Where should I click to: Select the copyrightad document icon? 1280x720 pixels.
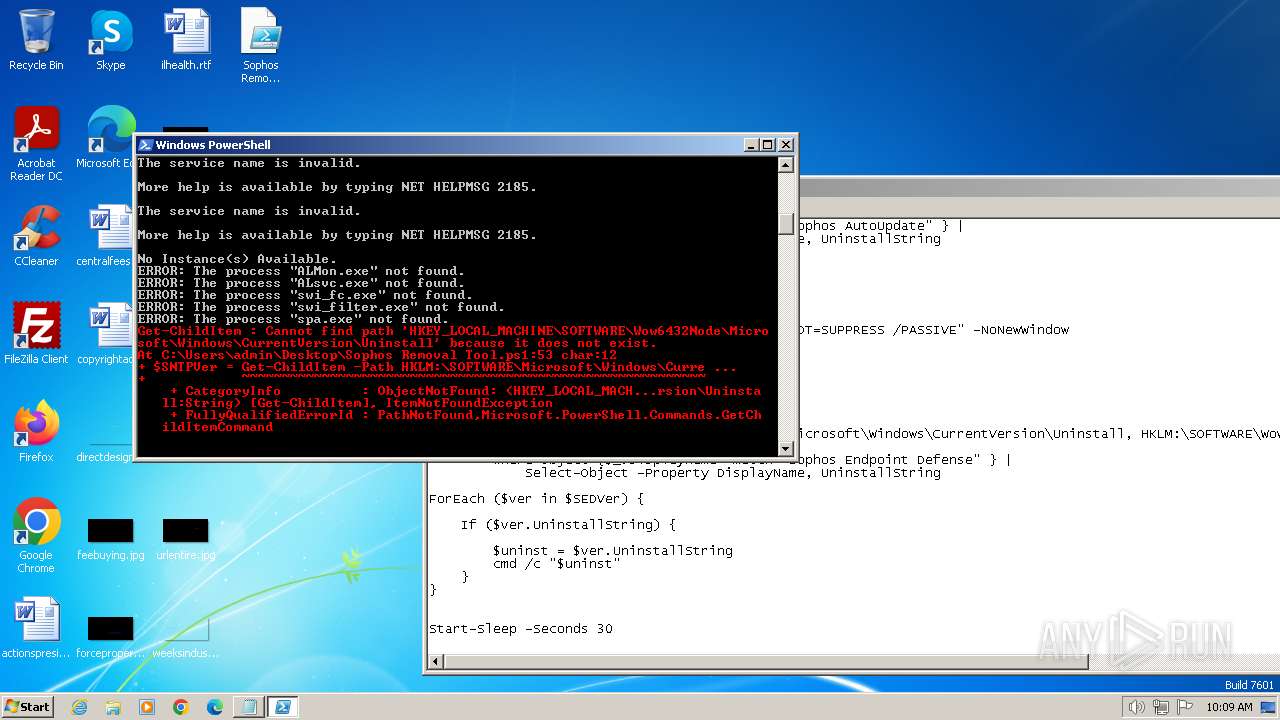click(106, 334)
